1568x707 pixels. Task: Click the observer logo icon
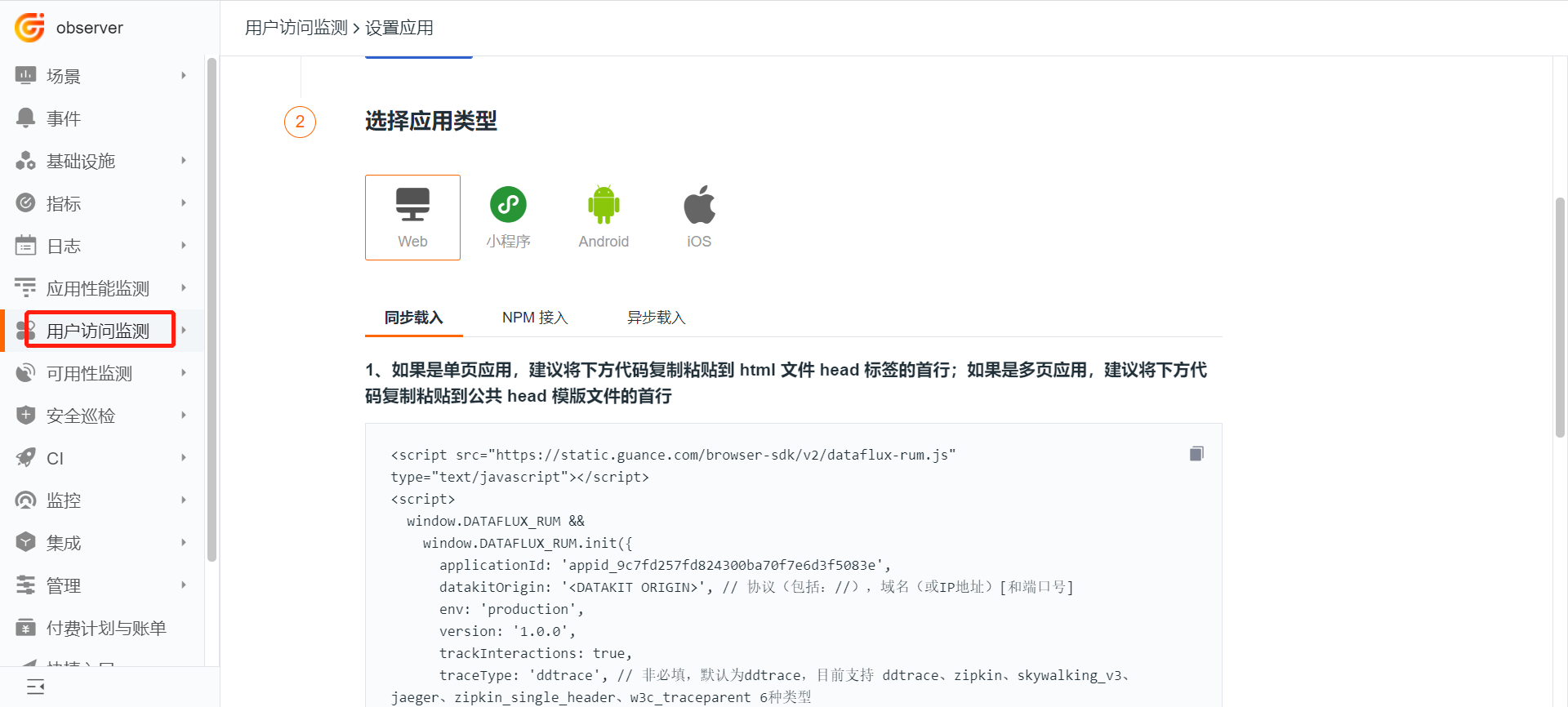(30, 28)
